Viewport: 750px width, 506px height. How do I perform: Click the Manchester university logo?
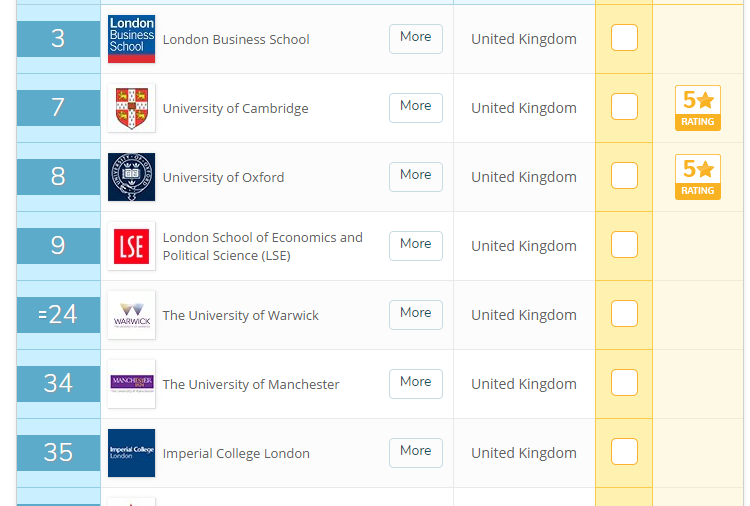tap(131, 384)
